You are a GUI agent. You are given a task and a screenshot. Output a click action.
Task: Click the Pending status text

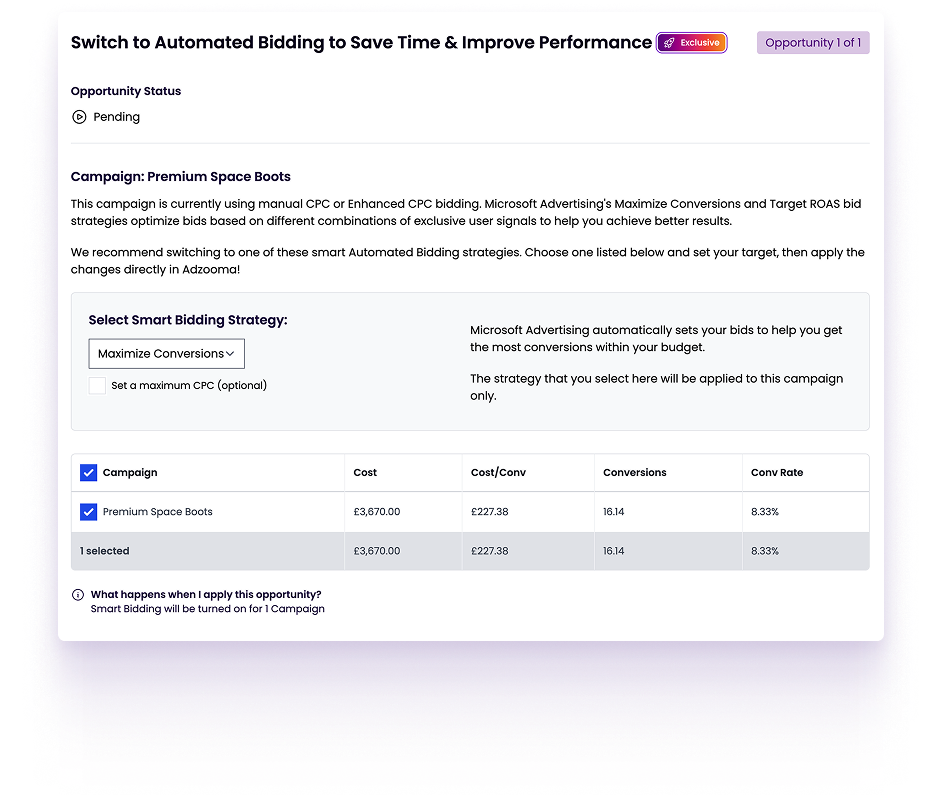point(116,117)
